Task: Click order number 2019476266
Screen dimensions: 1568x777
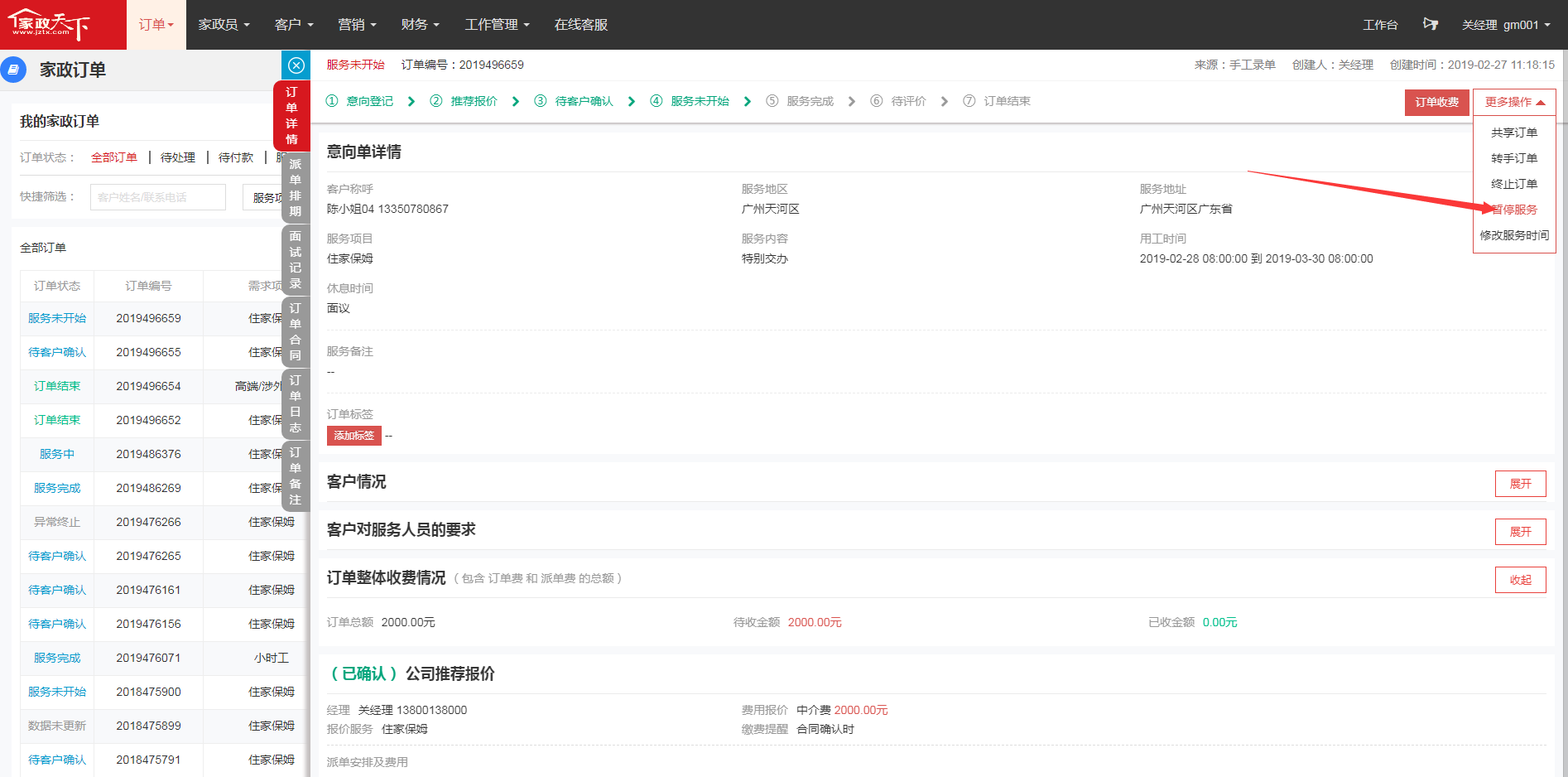Action: pos(148,522)
